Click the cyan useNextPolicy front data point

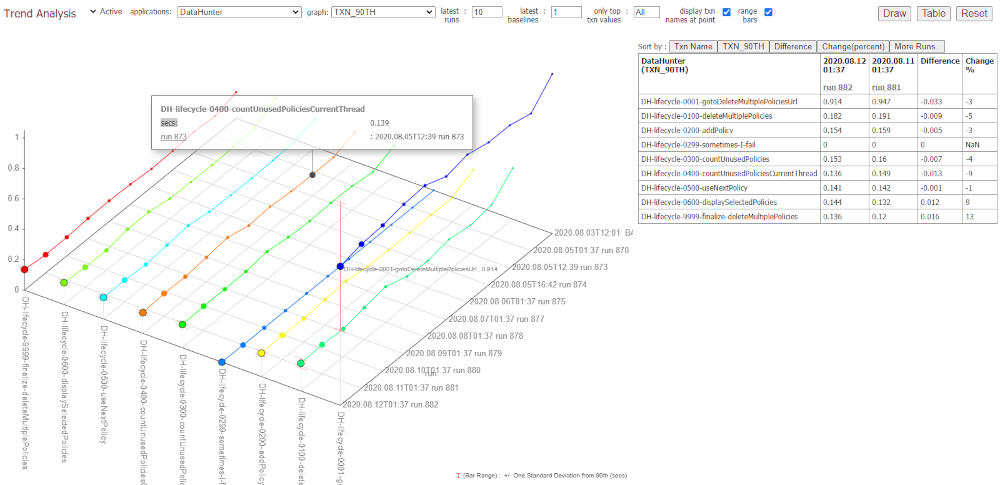pos(103,297)
